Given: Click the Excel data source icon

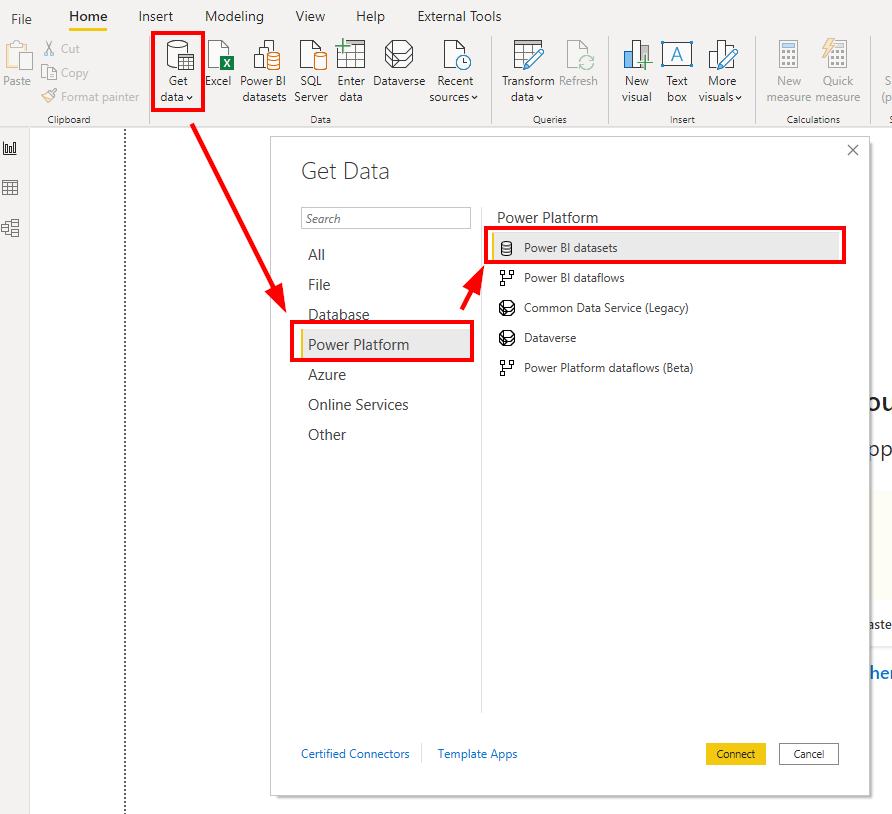Looking at the screenshot, I should (x=218, y=64).
